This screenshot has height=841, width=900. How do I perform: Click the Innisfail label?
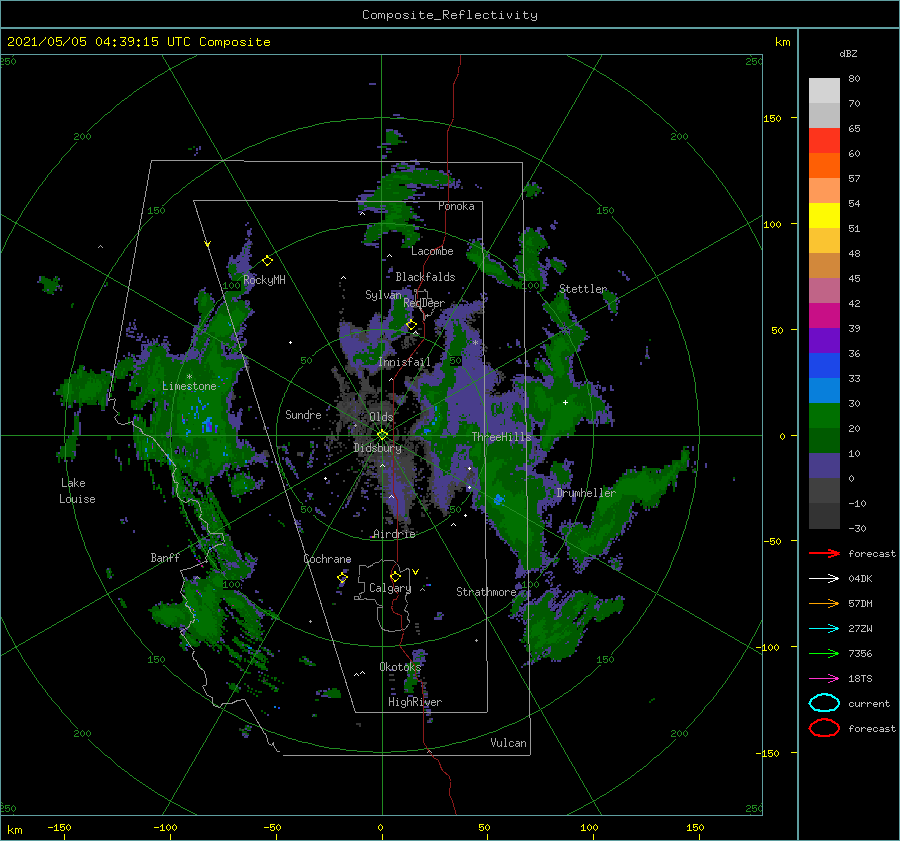tap(404, 362)
